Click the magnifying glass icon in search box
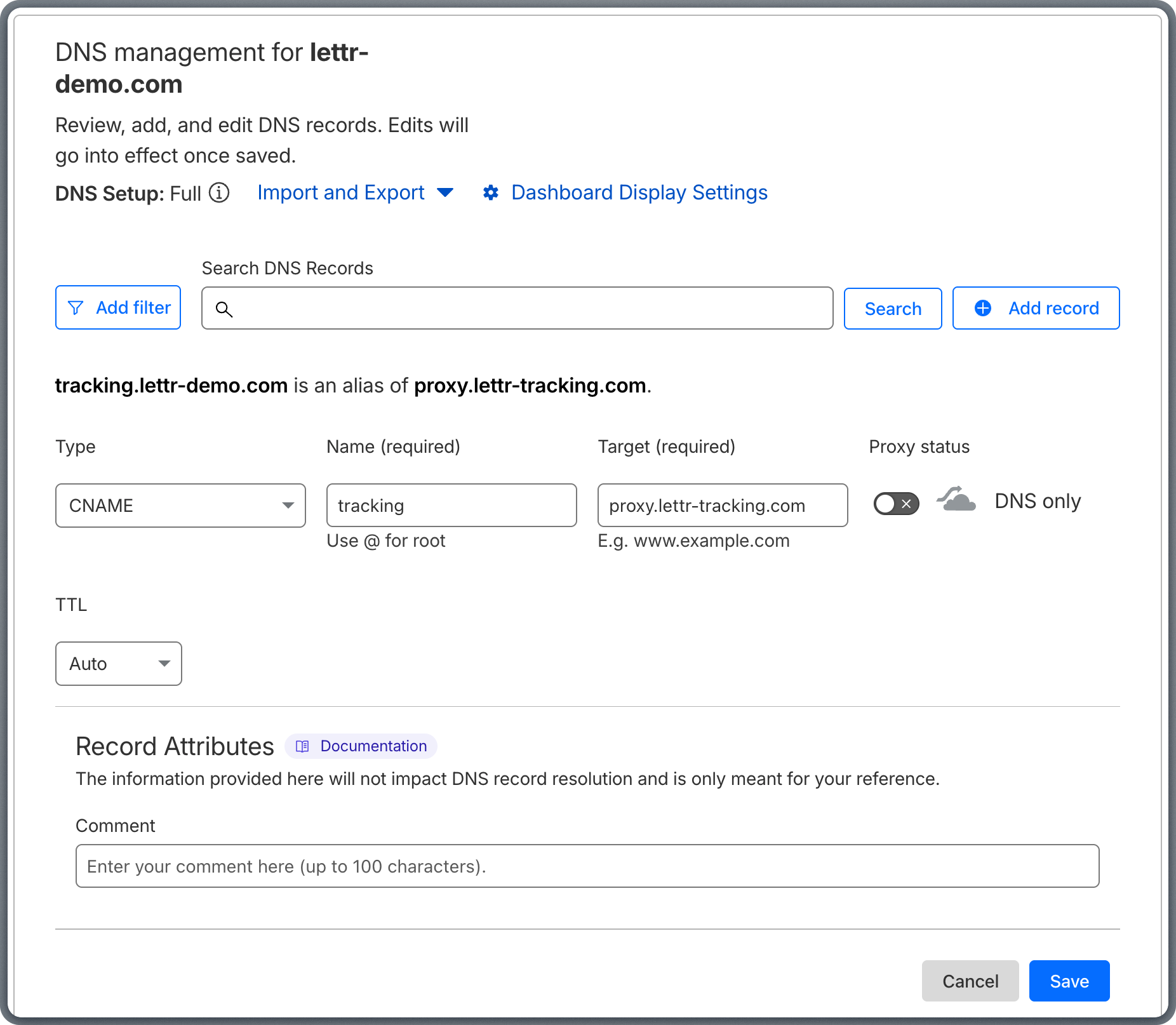Viewport: 1176px width, 1025px height. tap(225, 309)
